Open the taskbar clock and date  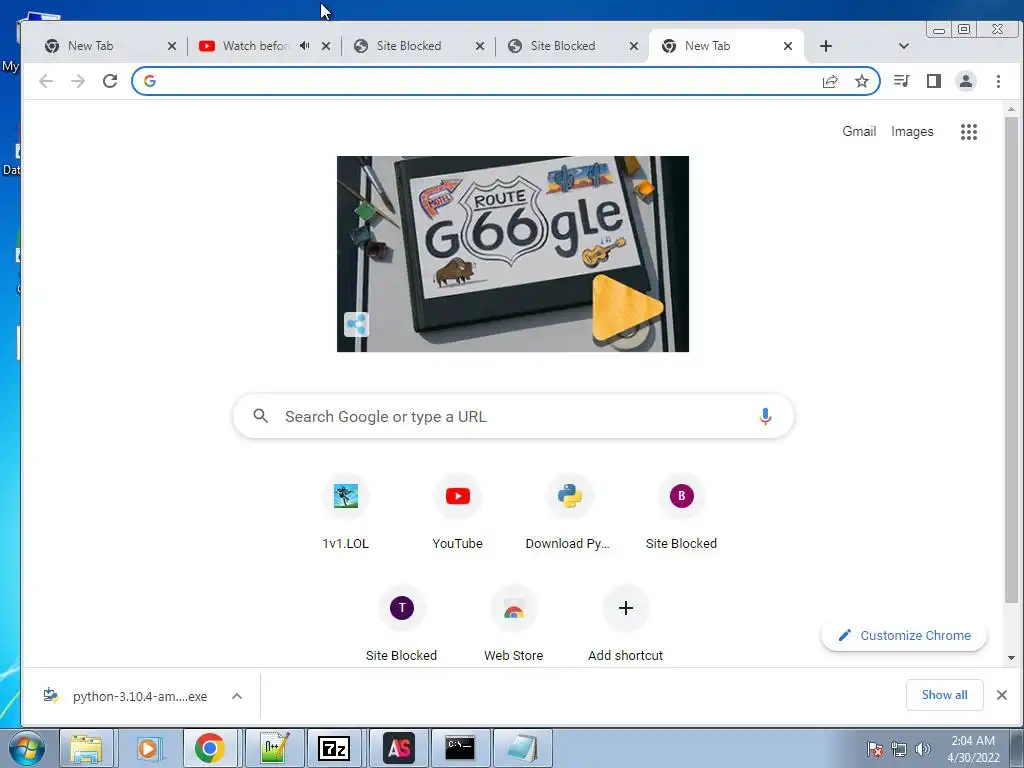click(x=973, y=749)
